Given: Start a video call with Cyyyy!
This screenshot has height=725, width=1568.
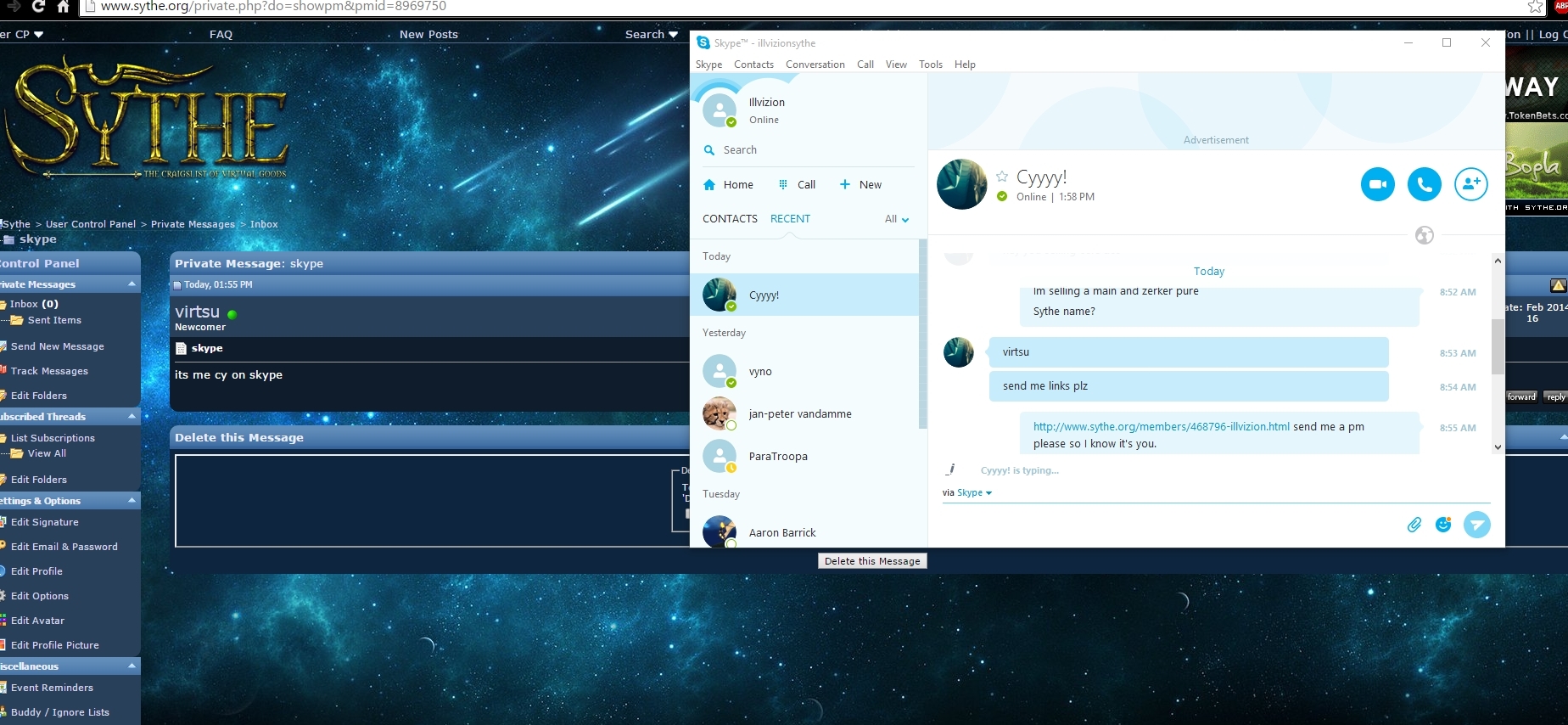Looking at the screenshot, I should coord(1377,184).
